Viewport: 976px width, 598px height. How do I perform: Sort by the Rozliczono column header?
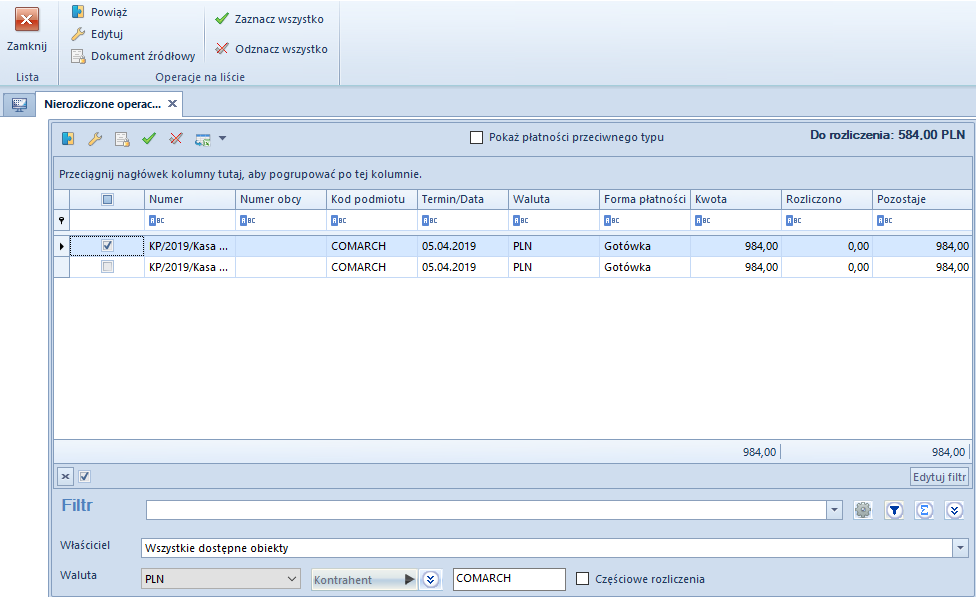(827, 199)
